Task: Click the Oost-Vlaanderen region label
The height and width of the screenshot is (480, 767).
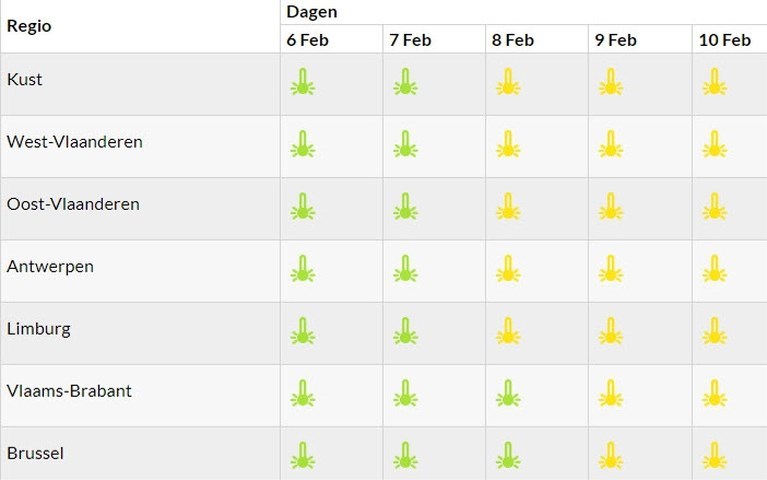Action: 73,204
